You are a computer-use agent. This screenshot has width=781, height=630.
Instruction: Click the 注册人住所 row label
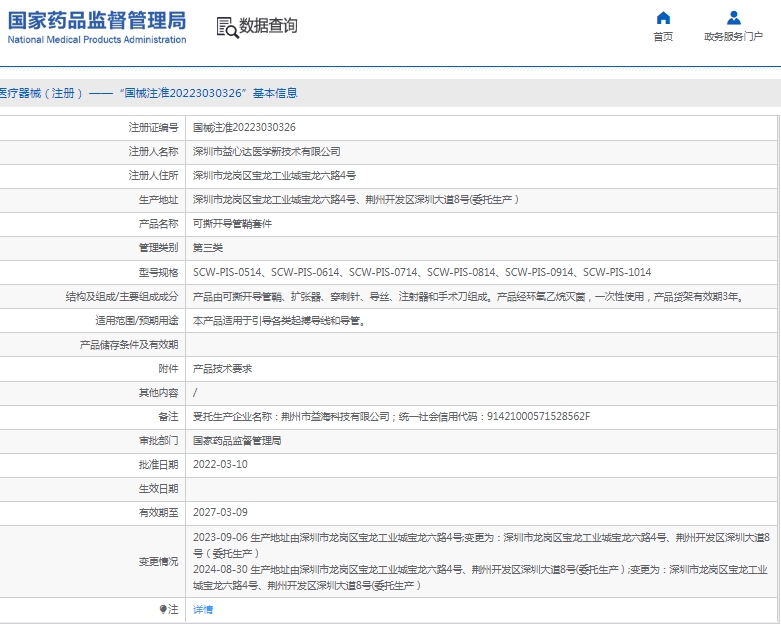tap(153, 175)
